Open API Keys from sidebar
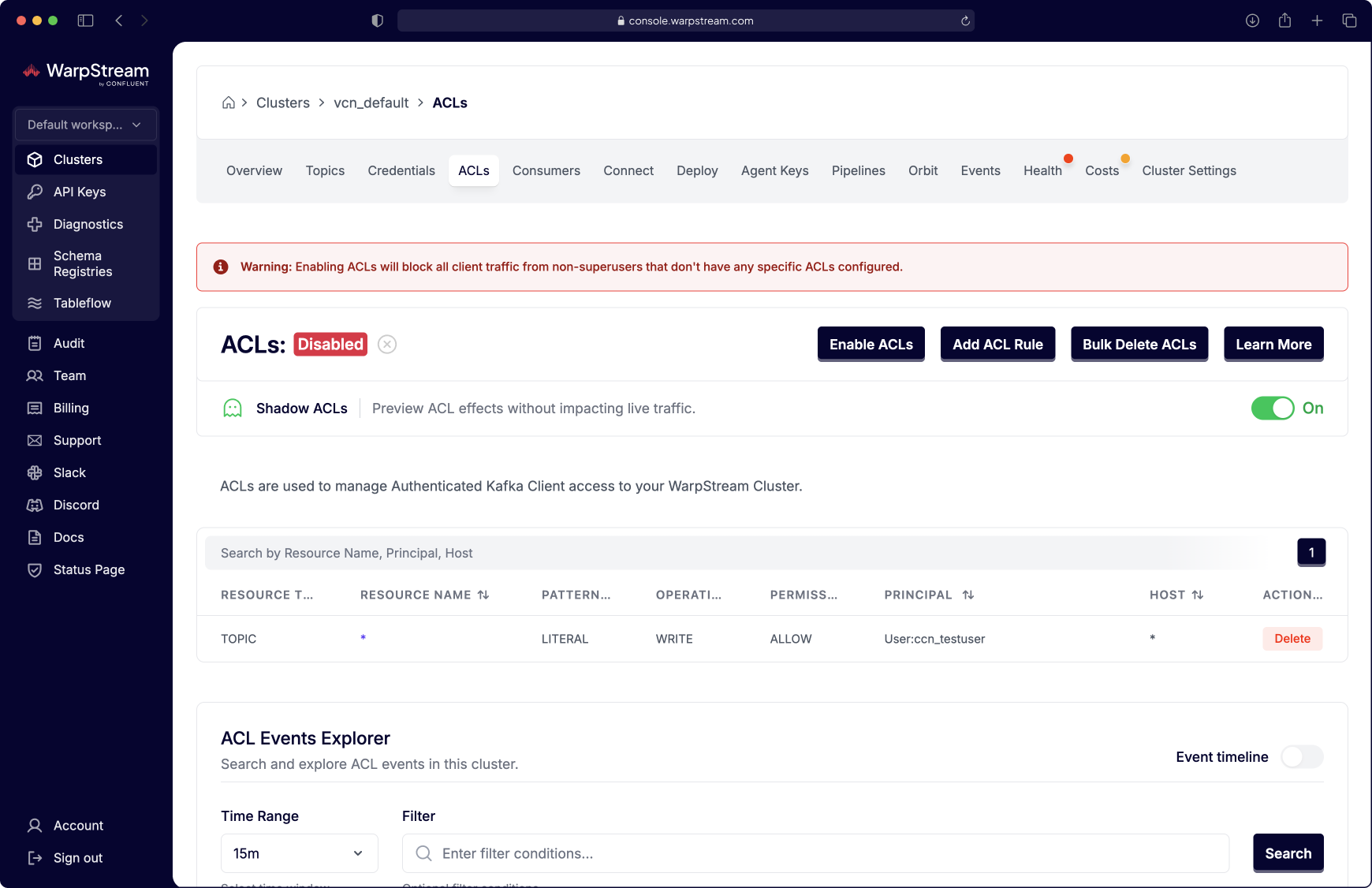Screen dimensions: 1372x888 (x=86, y=192)
